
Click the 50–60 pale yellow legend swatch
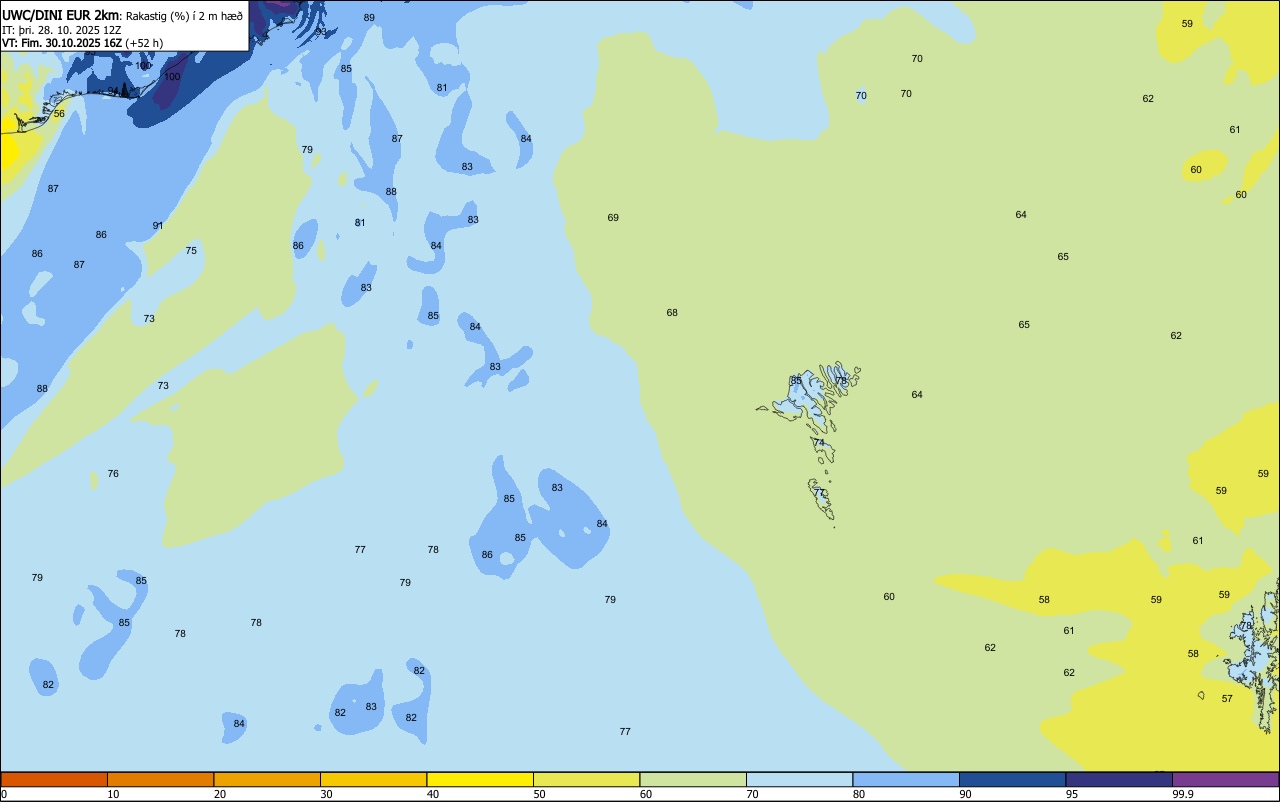pyautogui.click(x=586, y=779)
